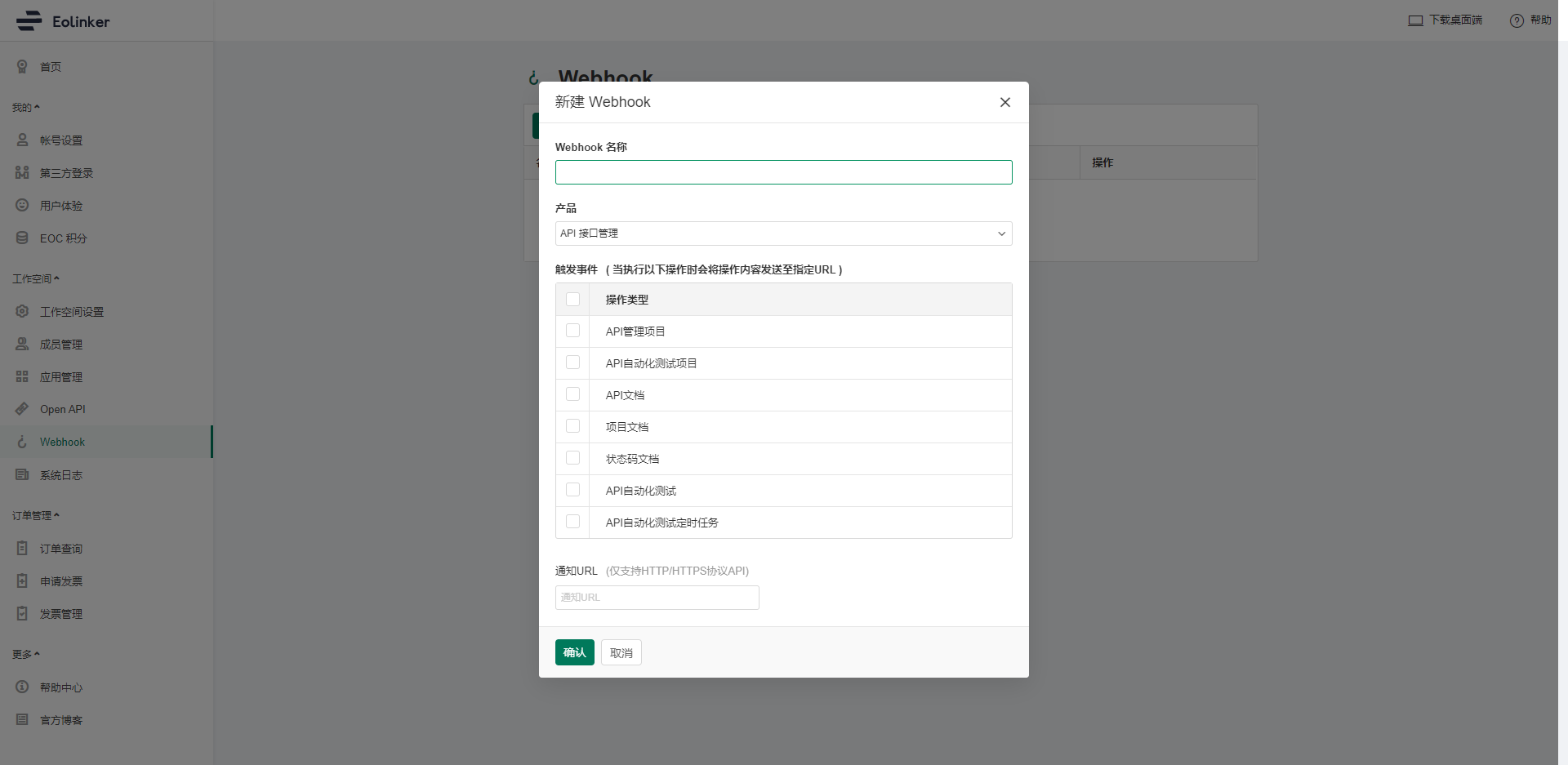Check the API自动化测试项目 checkbox

point(572,362)
